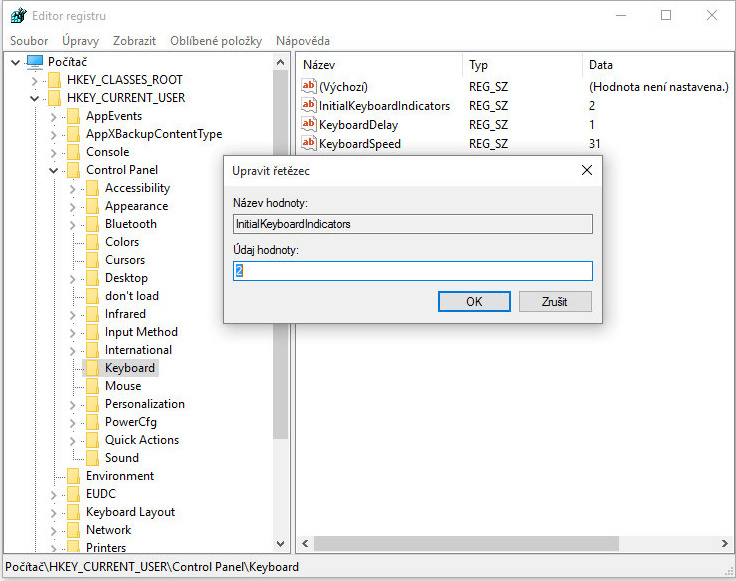Viewport: 736px width, 581px height.
Task: Expand the Quick Actions subkey
Action: [x=72, y=441]
